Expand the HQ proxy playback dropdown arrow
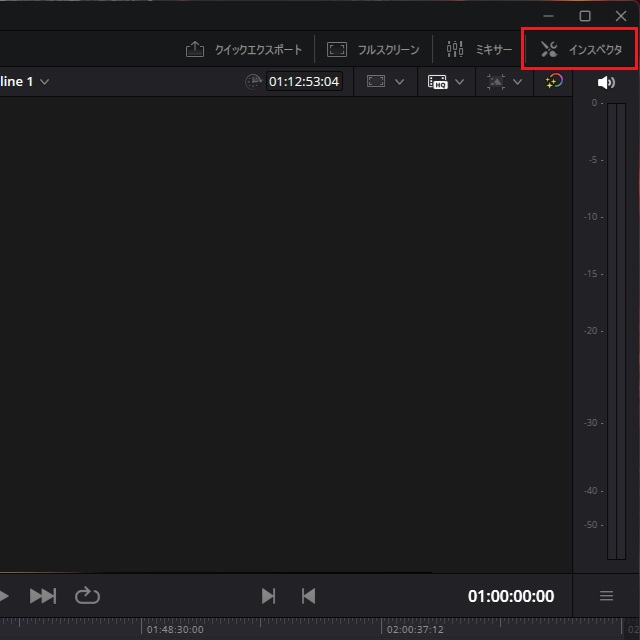The width and height of the screenshot is (640, 640). click(x=460, y=82)
